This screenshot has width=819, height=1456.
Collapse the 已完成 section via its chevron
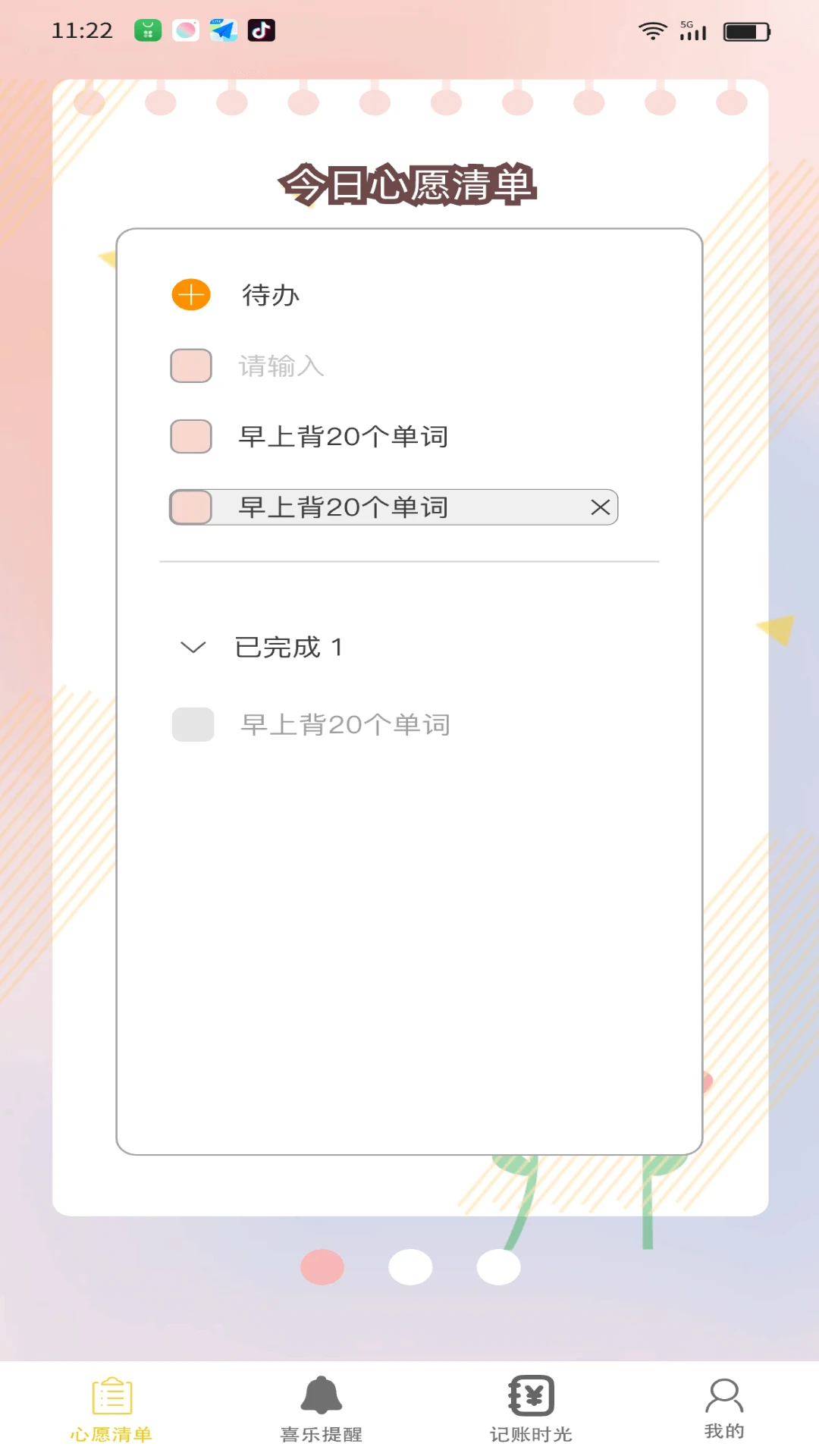coord(193,648)
